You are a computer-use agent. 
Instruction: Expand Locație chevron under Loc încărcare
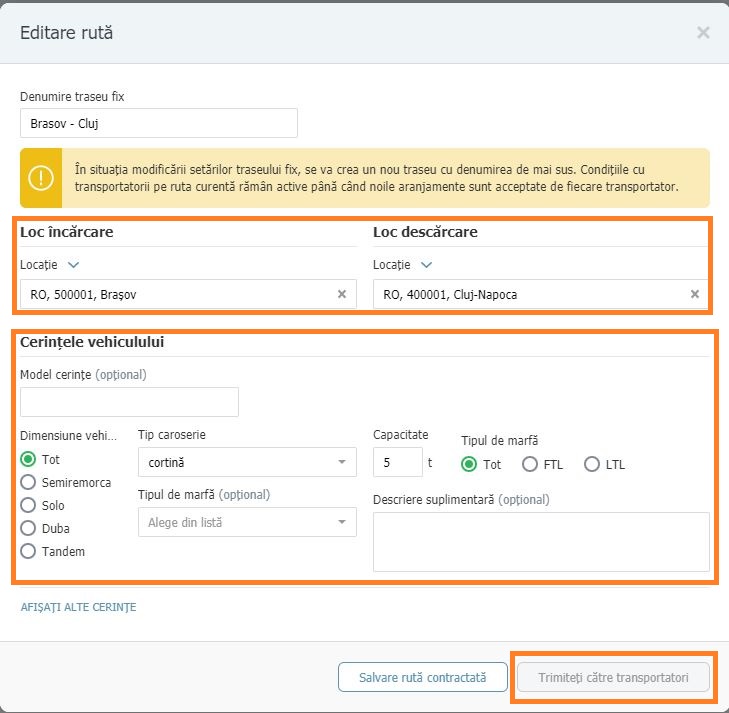[x=73, y=265]
